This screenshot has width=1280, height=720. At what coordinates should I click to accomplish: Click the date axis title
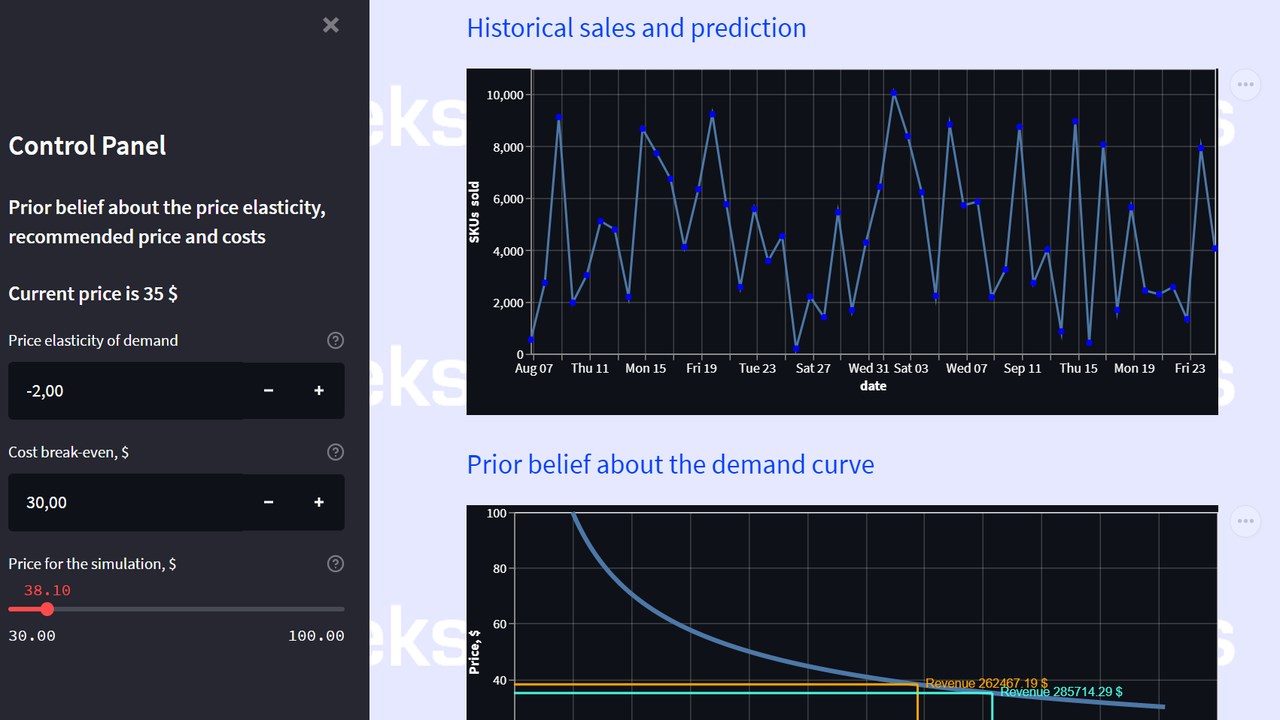coord(873,386)
